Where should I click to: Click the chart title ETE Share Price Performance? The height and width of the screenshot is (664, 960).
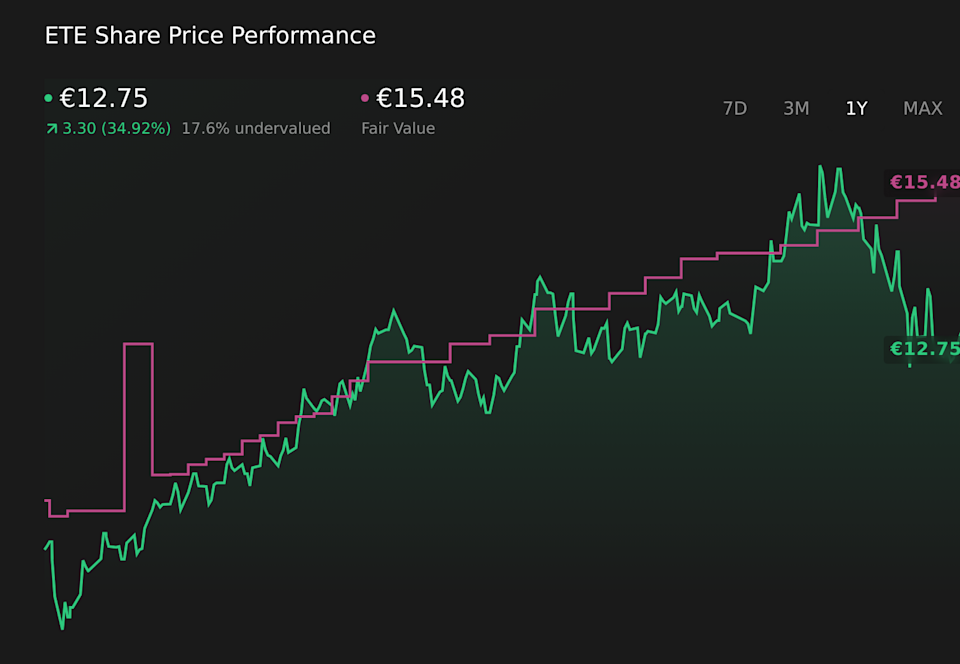[210, 35]
